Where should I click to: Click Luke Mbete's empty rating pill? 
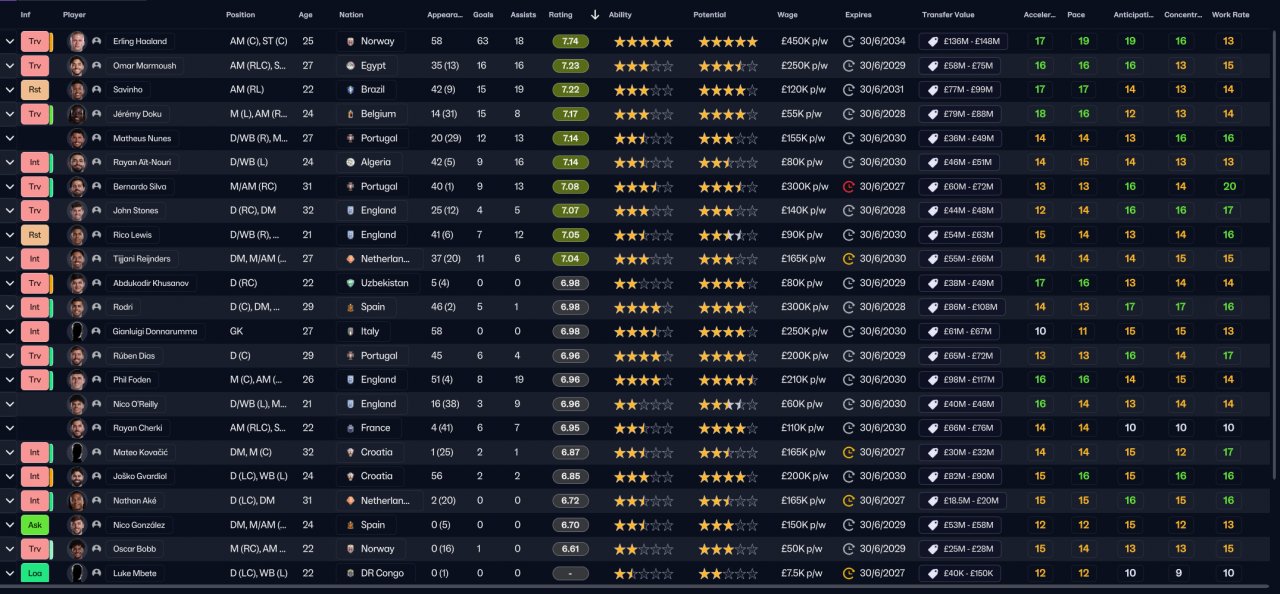coord(570,573)
